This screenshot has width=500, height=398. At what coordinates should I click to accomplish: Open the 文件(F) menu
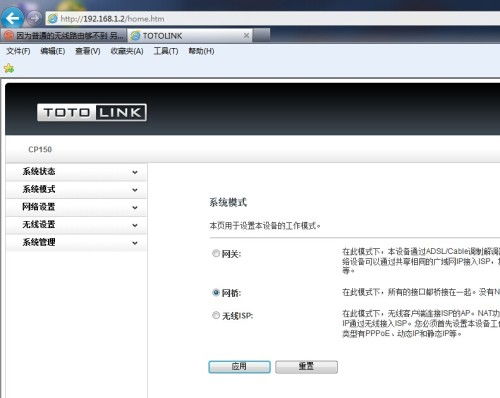coord(18,51)
